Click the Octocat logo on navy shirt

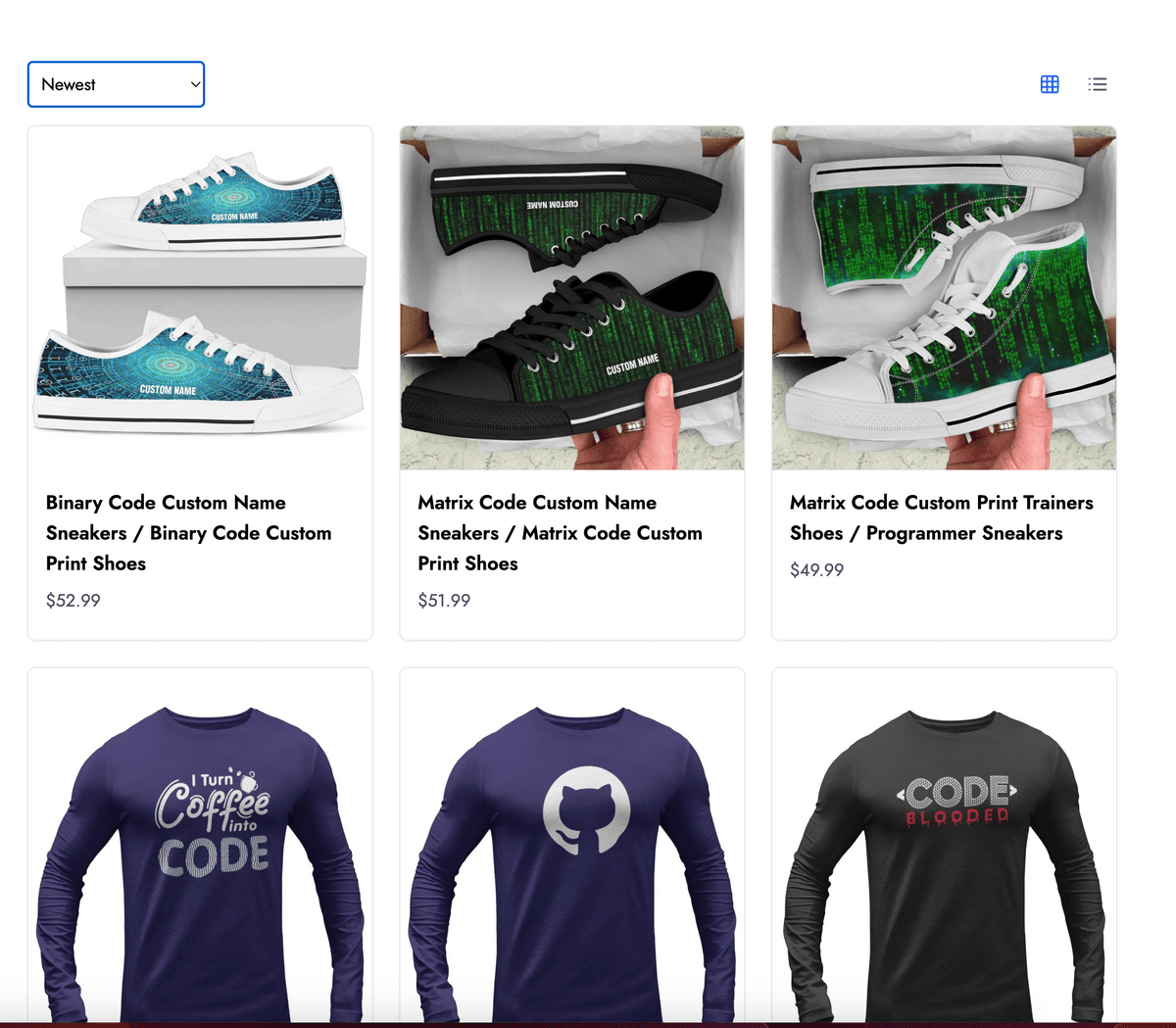(585, 810)
